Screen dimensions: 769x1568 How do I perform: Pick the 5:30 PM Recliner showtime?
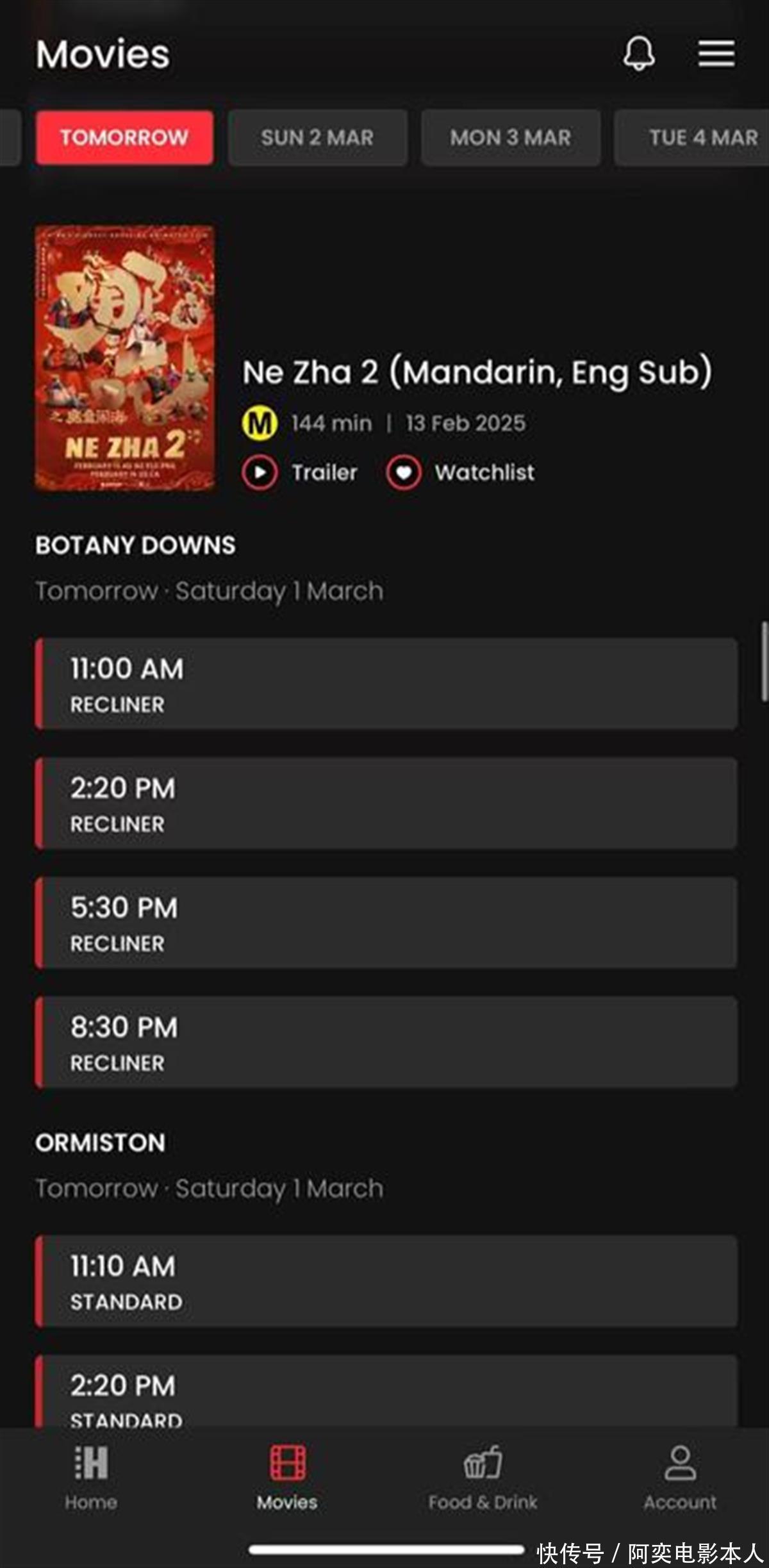pos(386,923)
